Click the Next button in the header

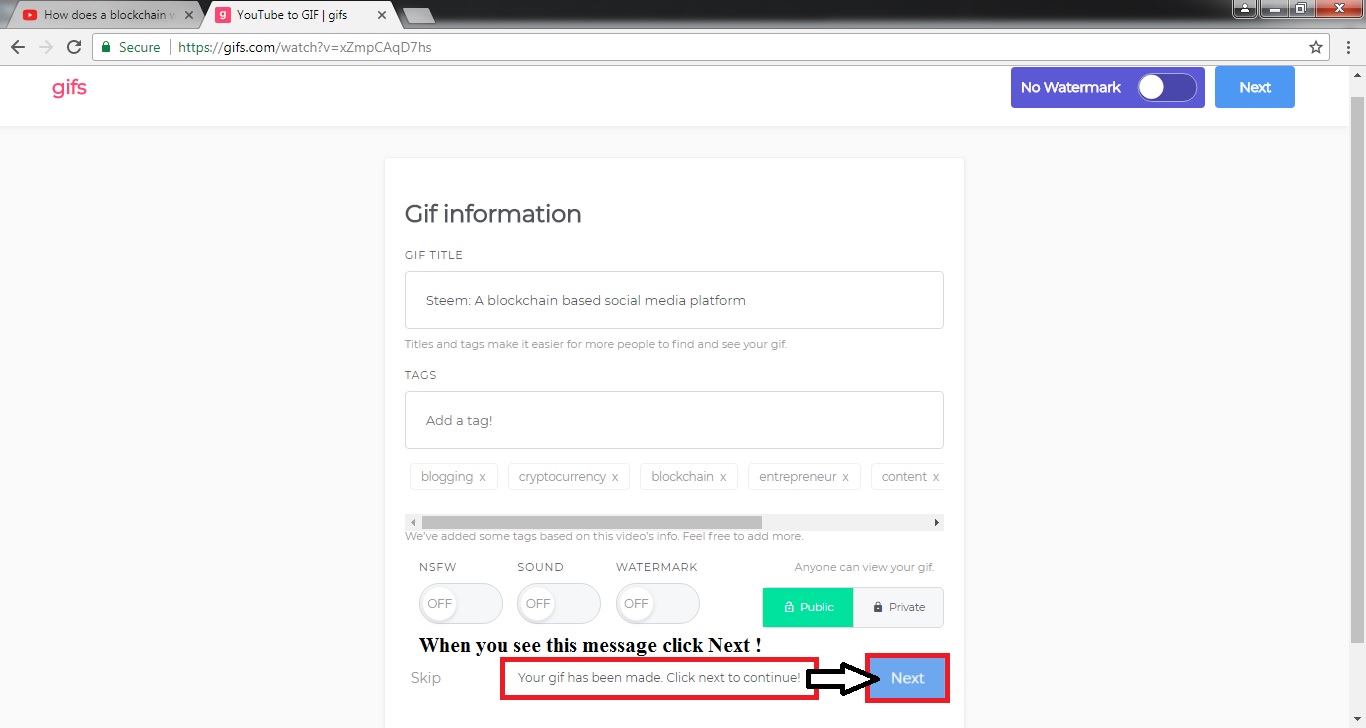(1255, 87)
